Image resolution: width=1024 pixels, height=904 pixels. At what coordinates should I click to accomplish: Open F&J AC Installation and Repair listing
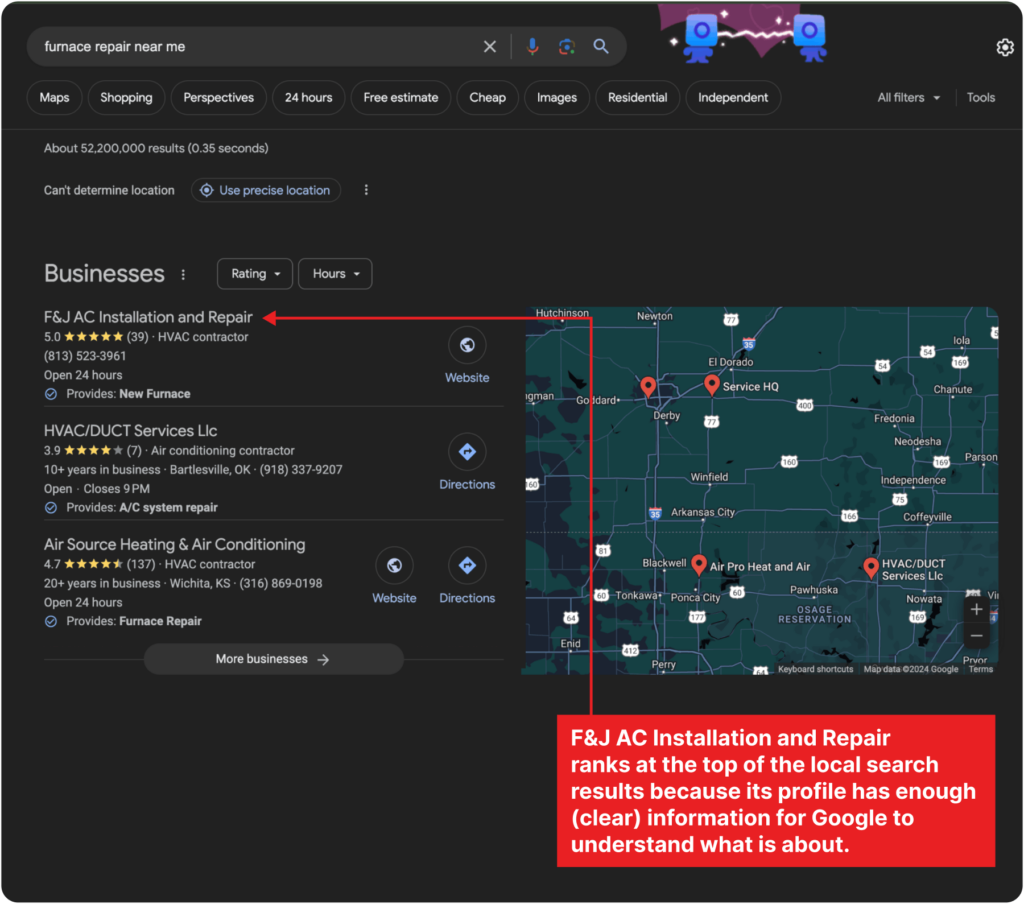[x=148, y=317]
